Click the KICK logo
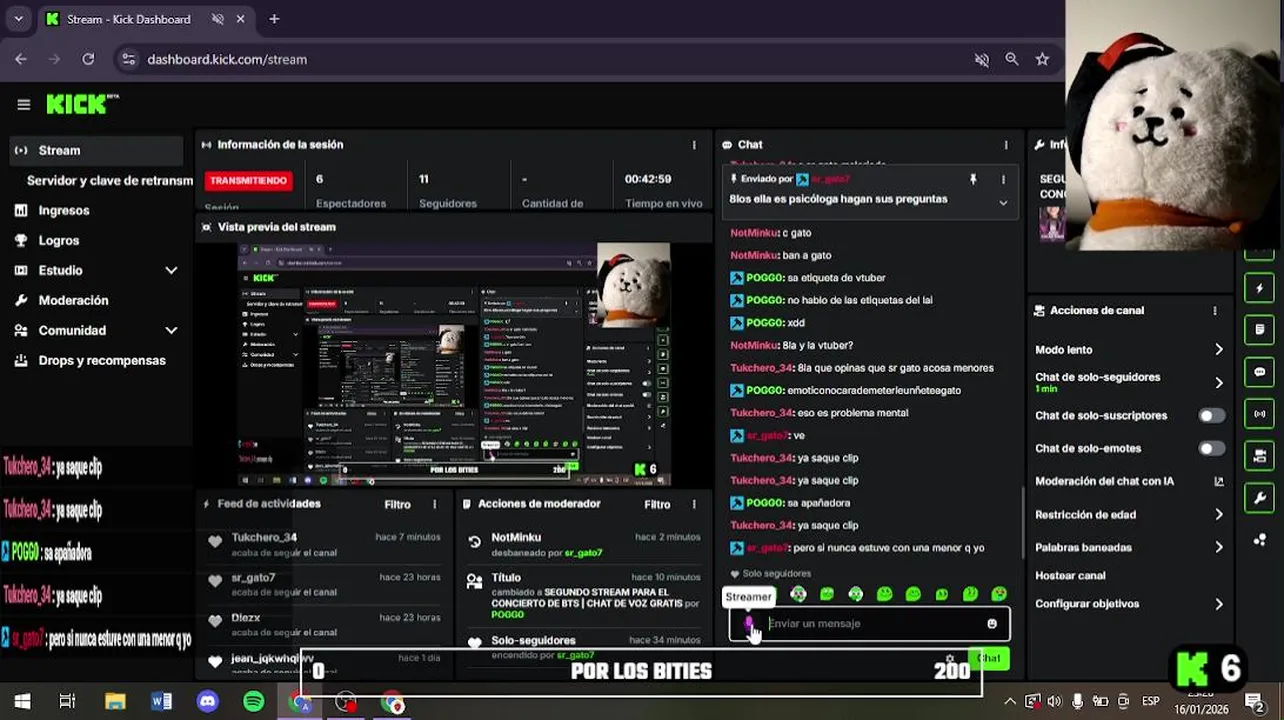 coord(82,104)
